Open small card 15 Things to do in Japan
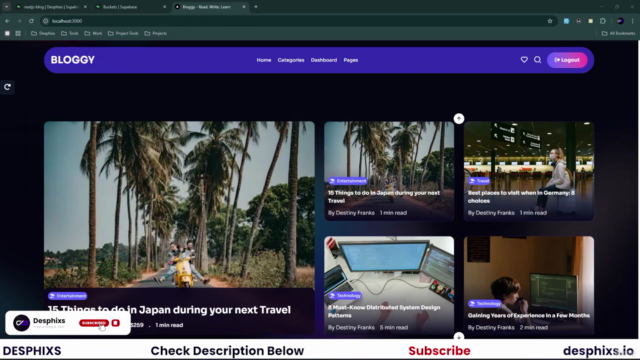The image size is (640, 360). tap(384, 197)
